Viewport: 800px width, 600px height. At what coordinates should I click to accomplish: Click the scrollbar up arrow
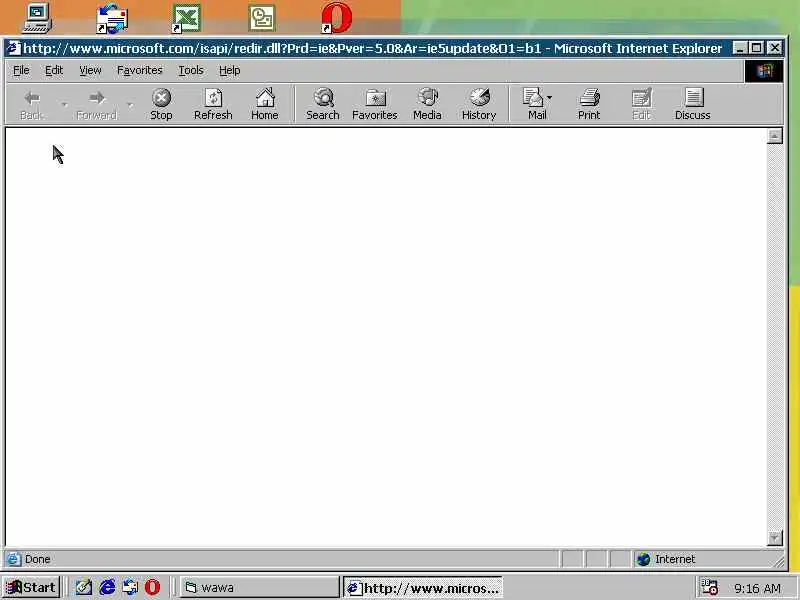pyautogui.click(x=775, y=136)
